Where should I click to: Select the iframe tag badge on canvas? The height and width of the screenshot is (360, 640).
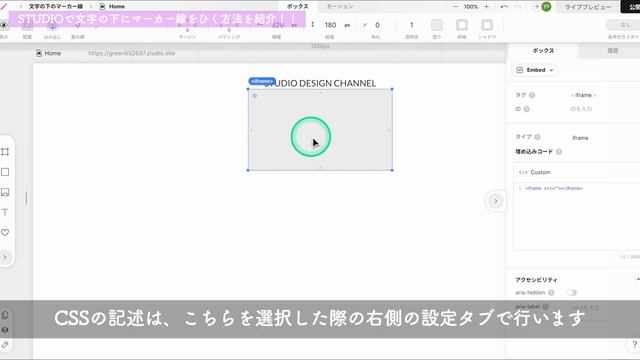point(262,81)
